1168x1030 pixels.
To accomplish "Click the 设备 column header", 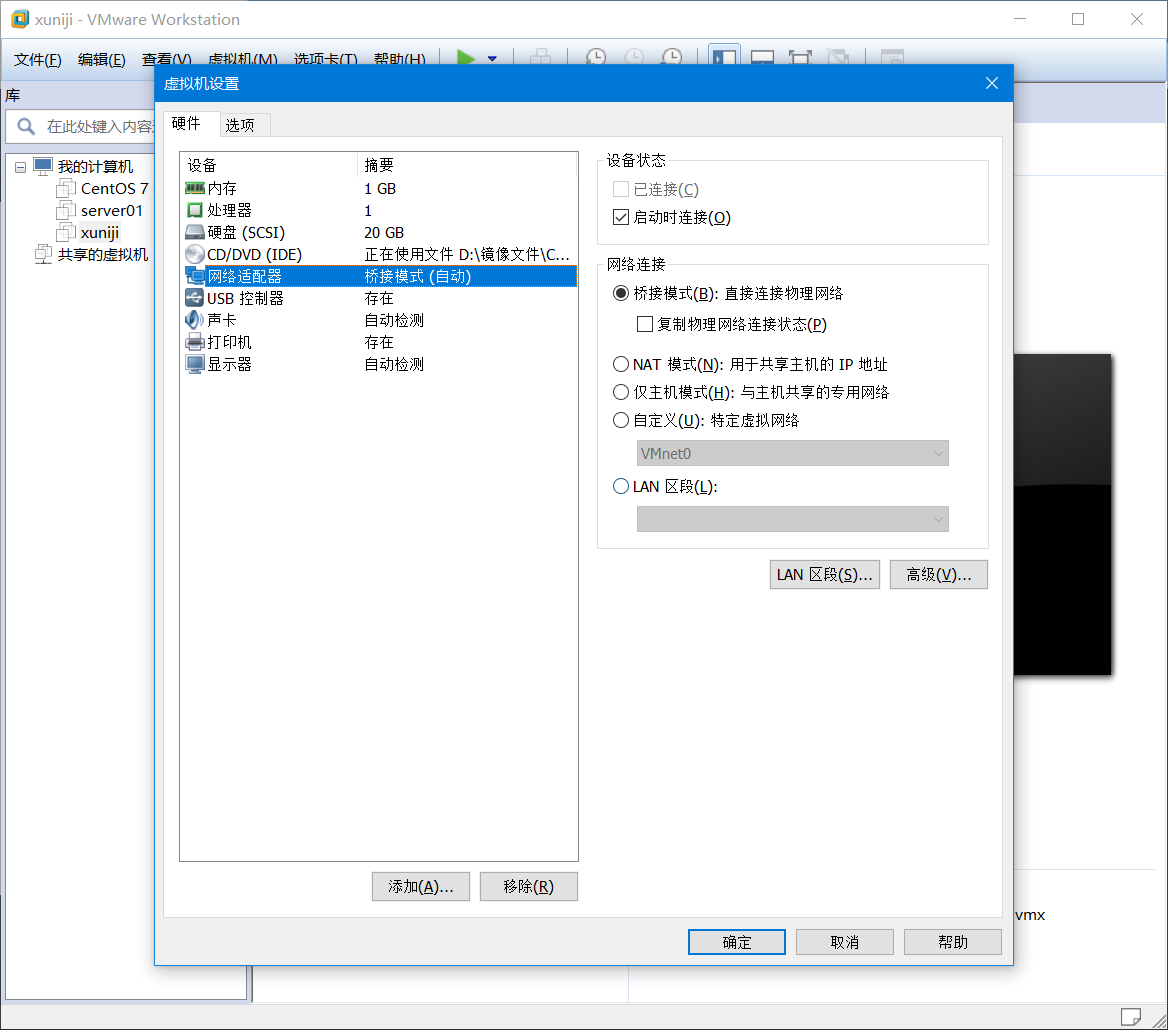I will 269,165.
